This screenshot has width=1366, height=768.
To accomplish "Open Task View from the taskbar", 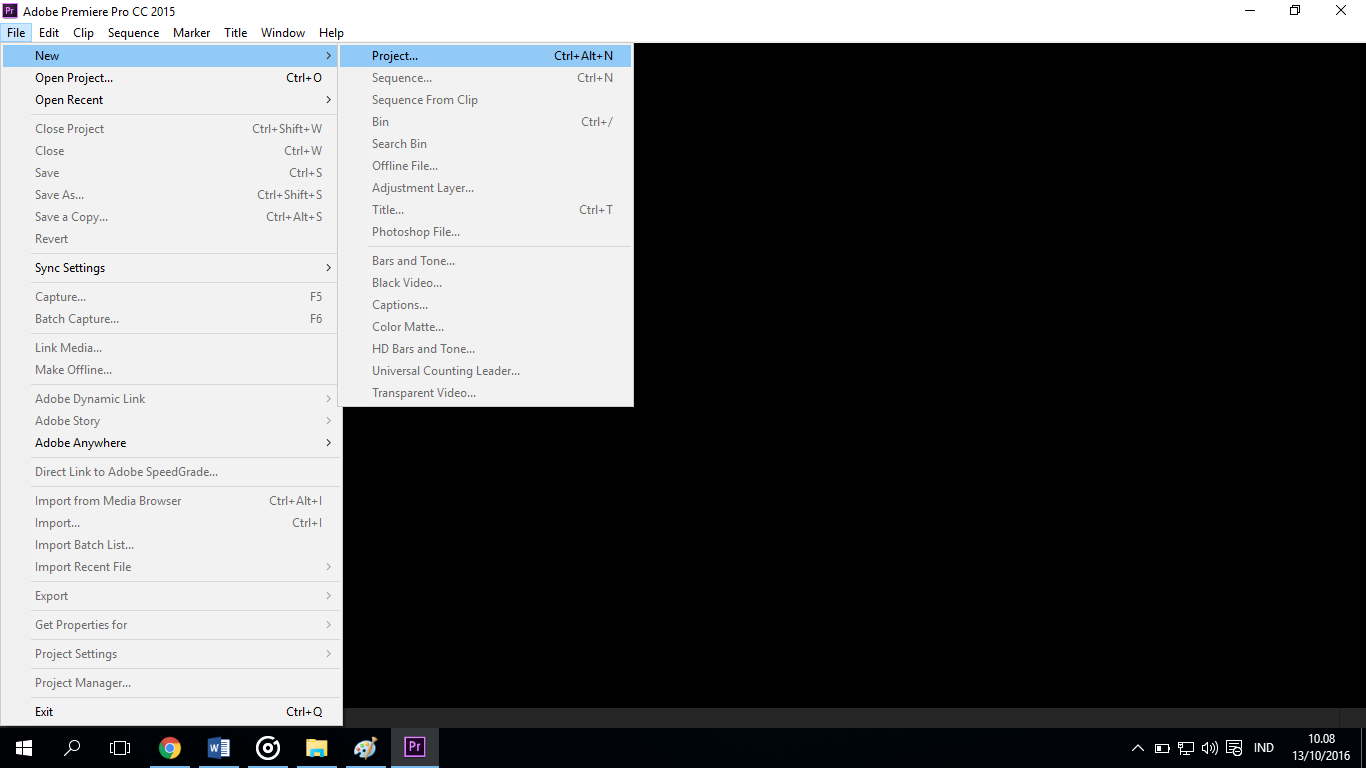I will (120, 747).
